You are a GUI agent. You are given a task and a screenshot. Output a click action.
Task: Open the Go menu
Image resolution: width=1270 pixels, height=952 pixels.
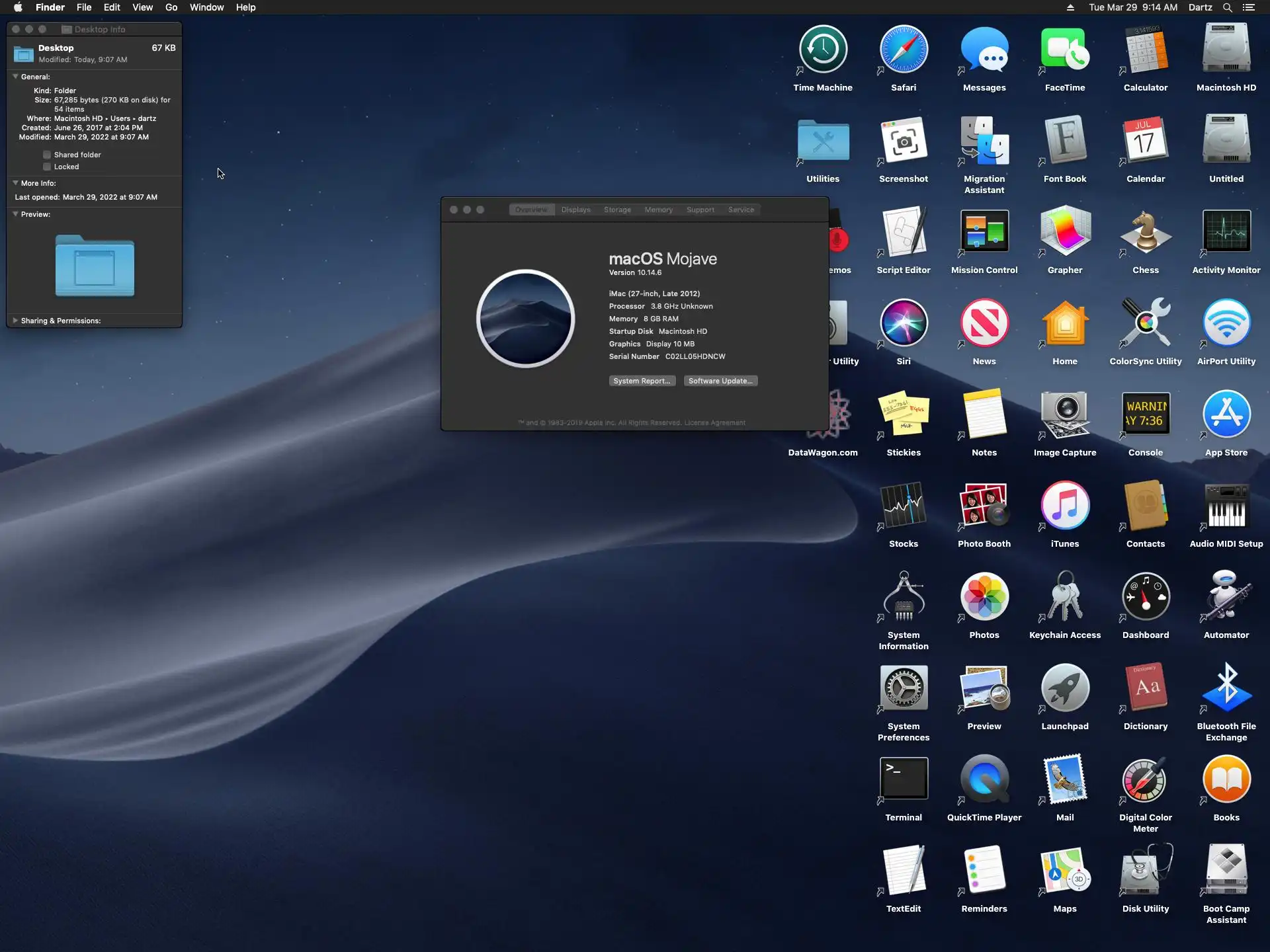point(171,7)
